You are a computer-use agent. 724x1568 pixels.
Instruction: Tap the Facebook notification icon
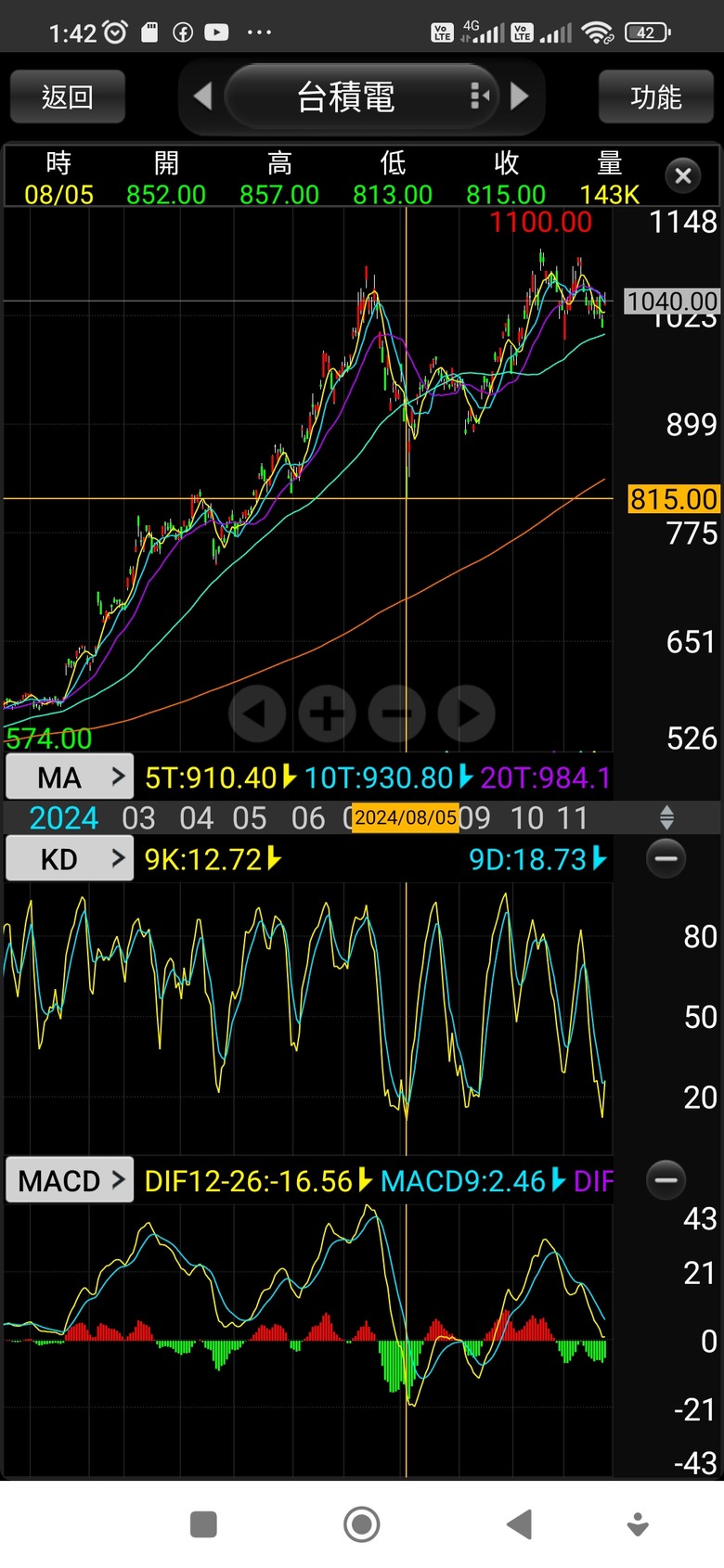click(183, 32)
